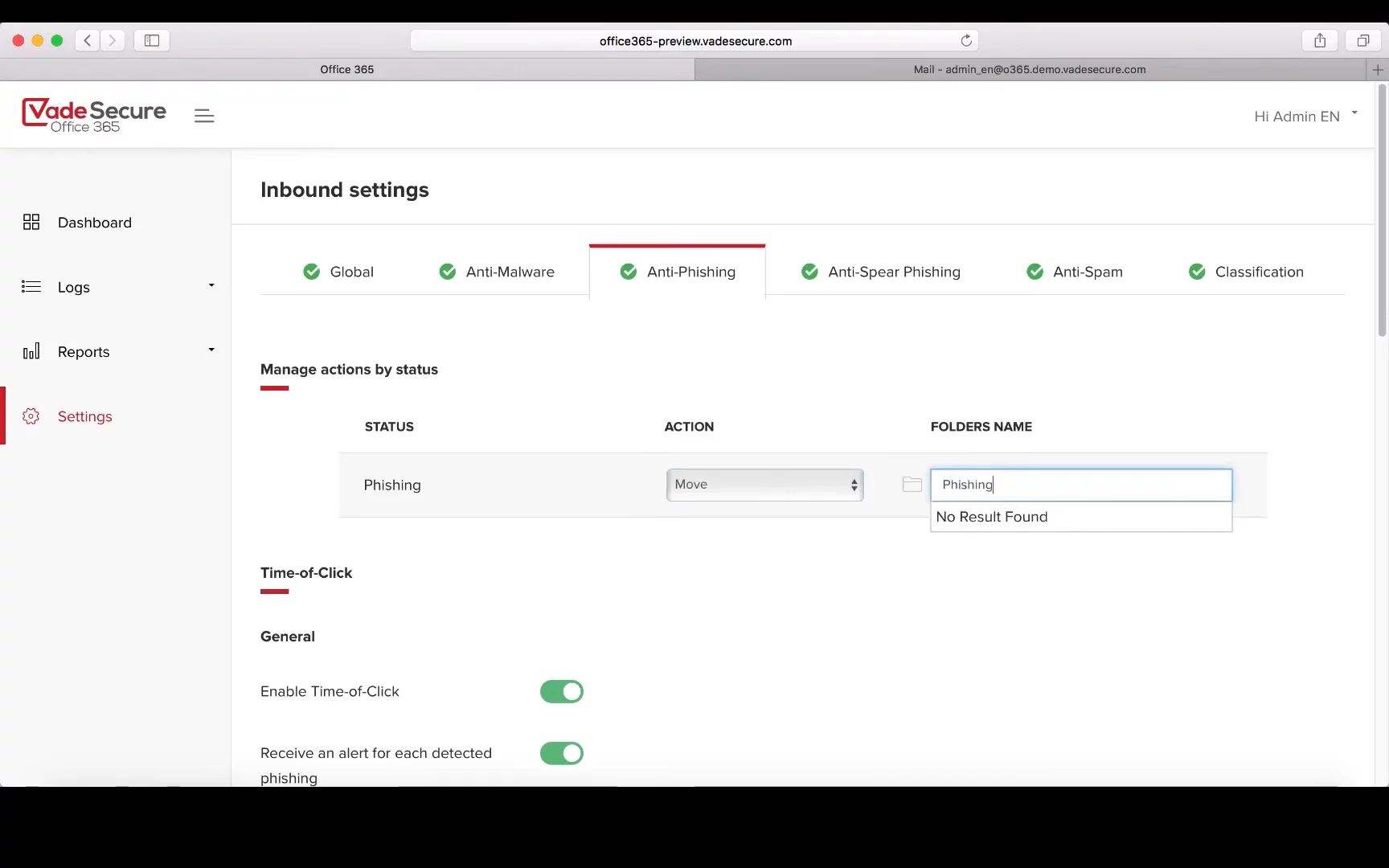
Task: Click the Phishing folder name input field
Action: (1080, 485)
